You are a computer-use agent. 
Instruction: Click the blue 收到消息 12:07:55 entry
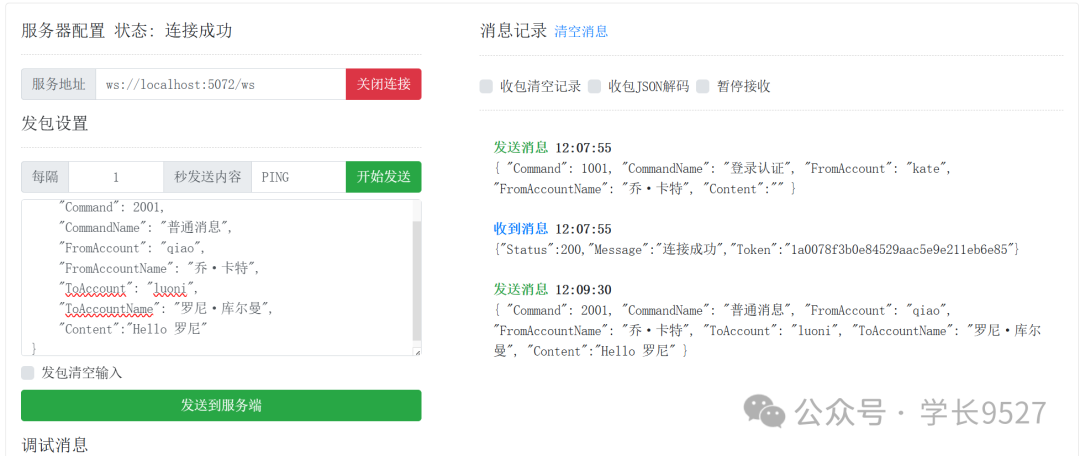pos(552,229)
